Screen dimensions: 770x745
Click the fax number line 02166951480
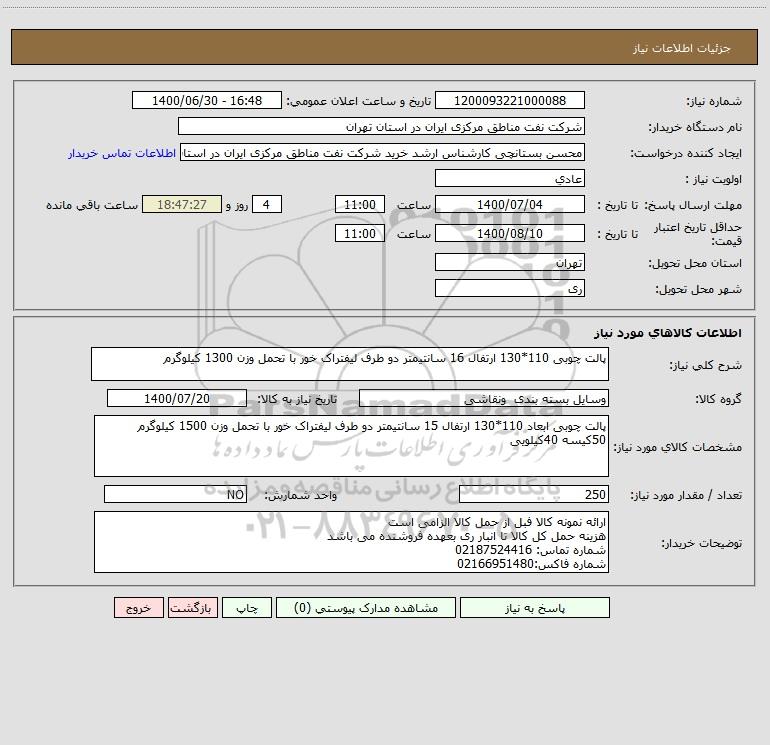coord(531,564)
